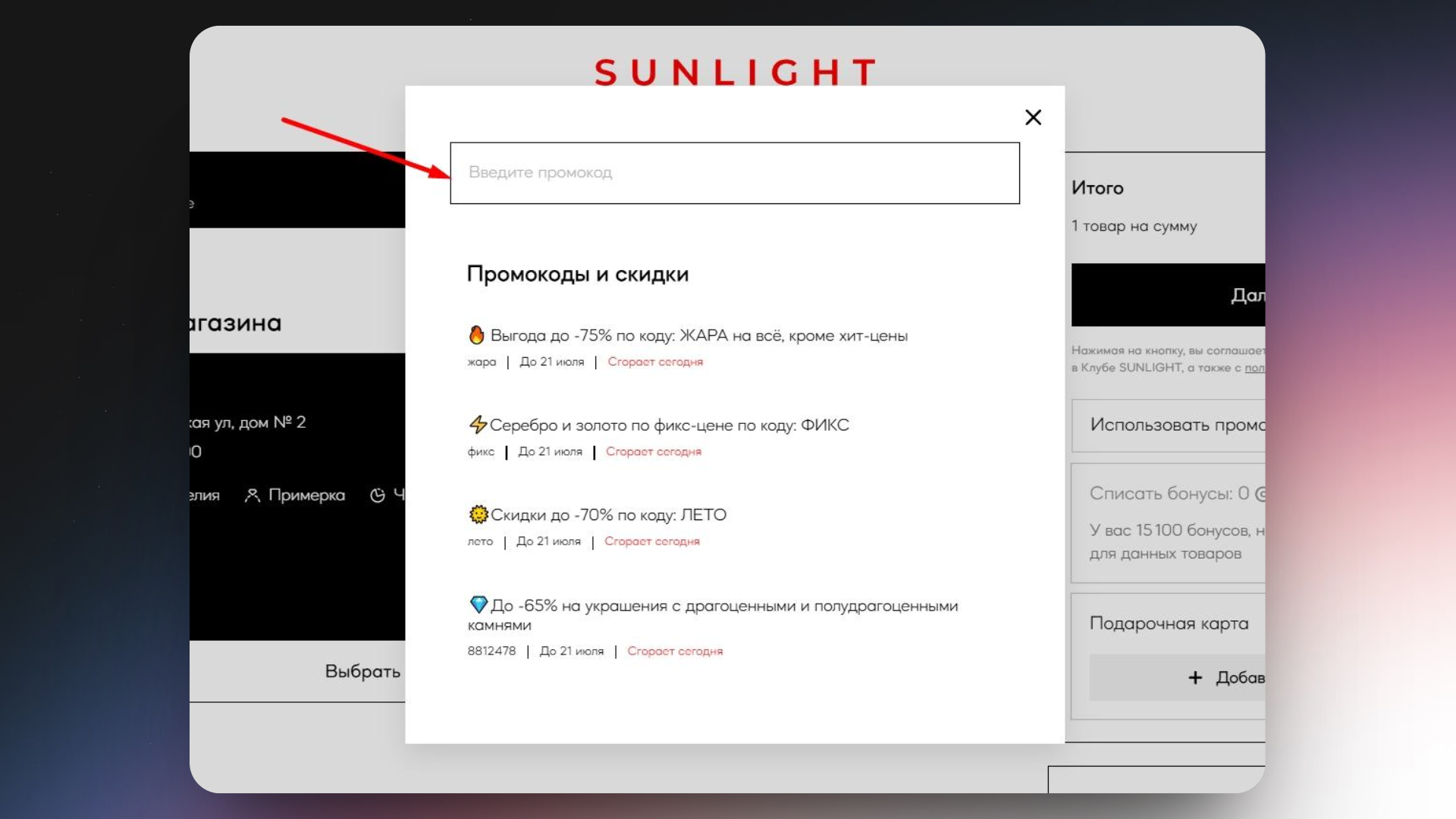Click "Сгорает сегодня" under gemstone offer
The height and width of the screenshot is (819, 1456).
click(675, 651)
